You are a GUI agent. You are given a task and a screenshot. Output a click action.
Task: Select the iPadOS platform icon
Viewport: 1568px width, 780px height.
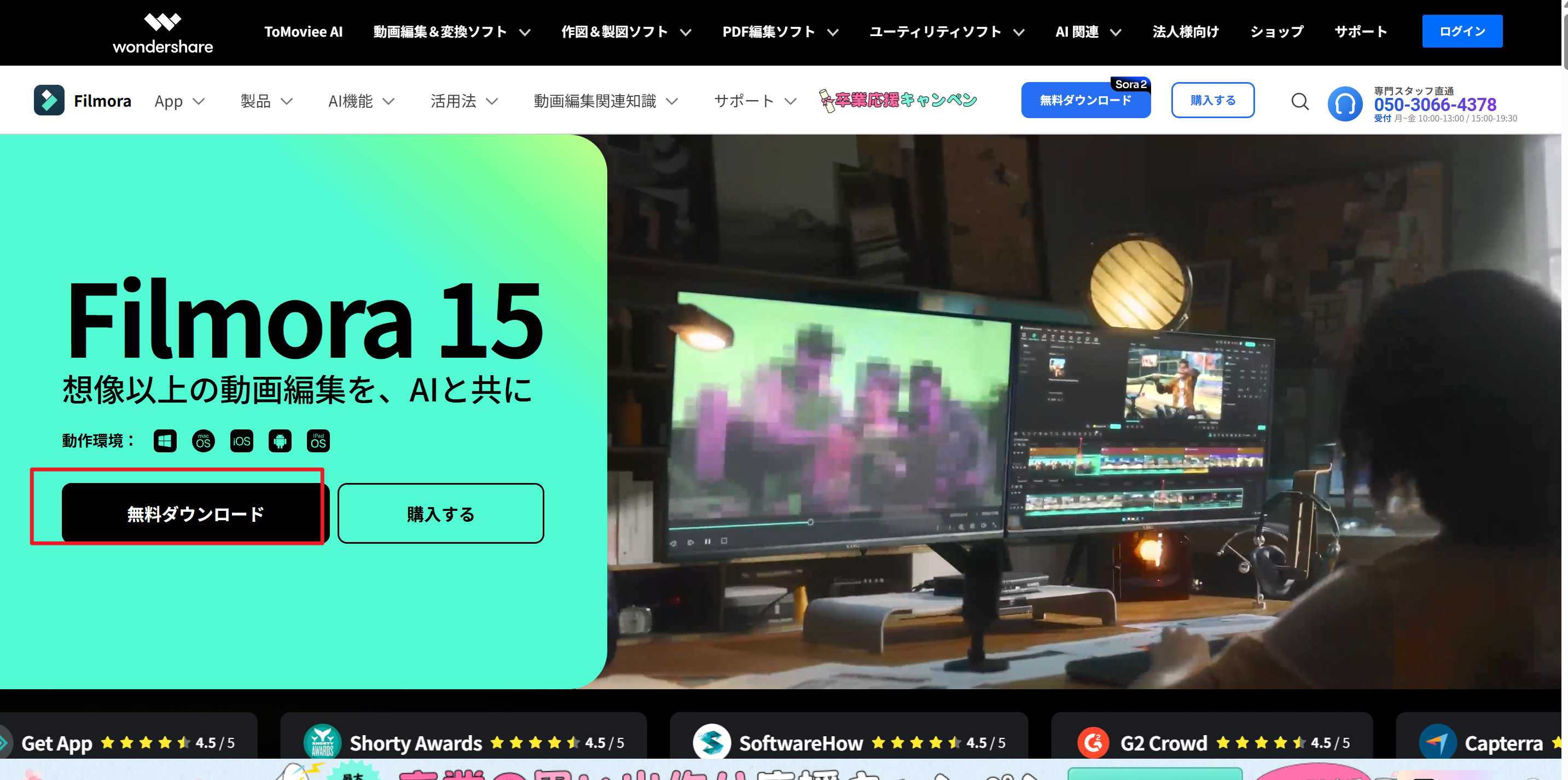(318, 441)
